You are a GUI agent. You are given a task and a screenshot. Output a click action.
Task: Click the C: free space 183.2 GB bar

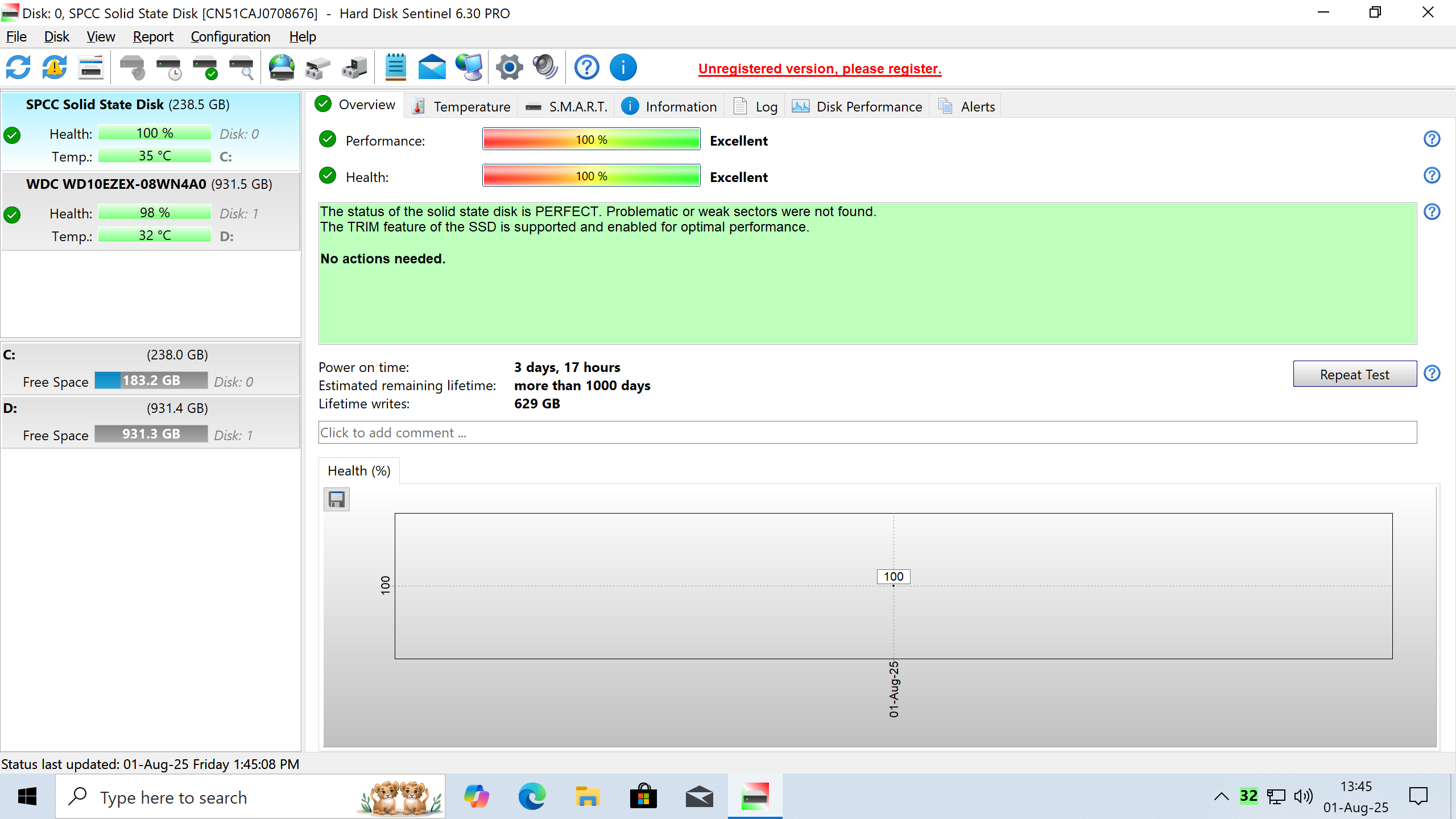151,380
